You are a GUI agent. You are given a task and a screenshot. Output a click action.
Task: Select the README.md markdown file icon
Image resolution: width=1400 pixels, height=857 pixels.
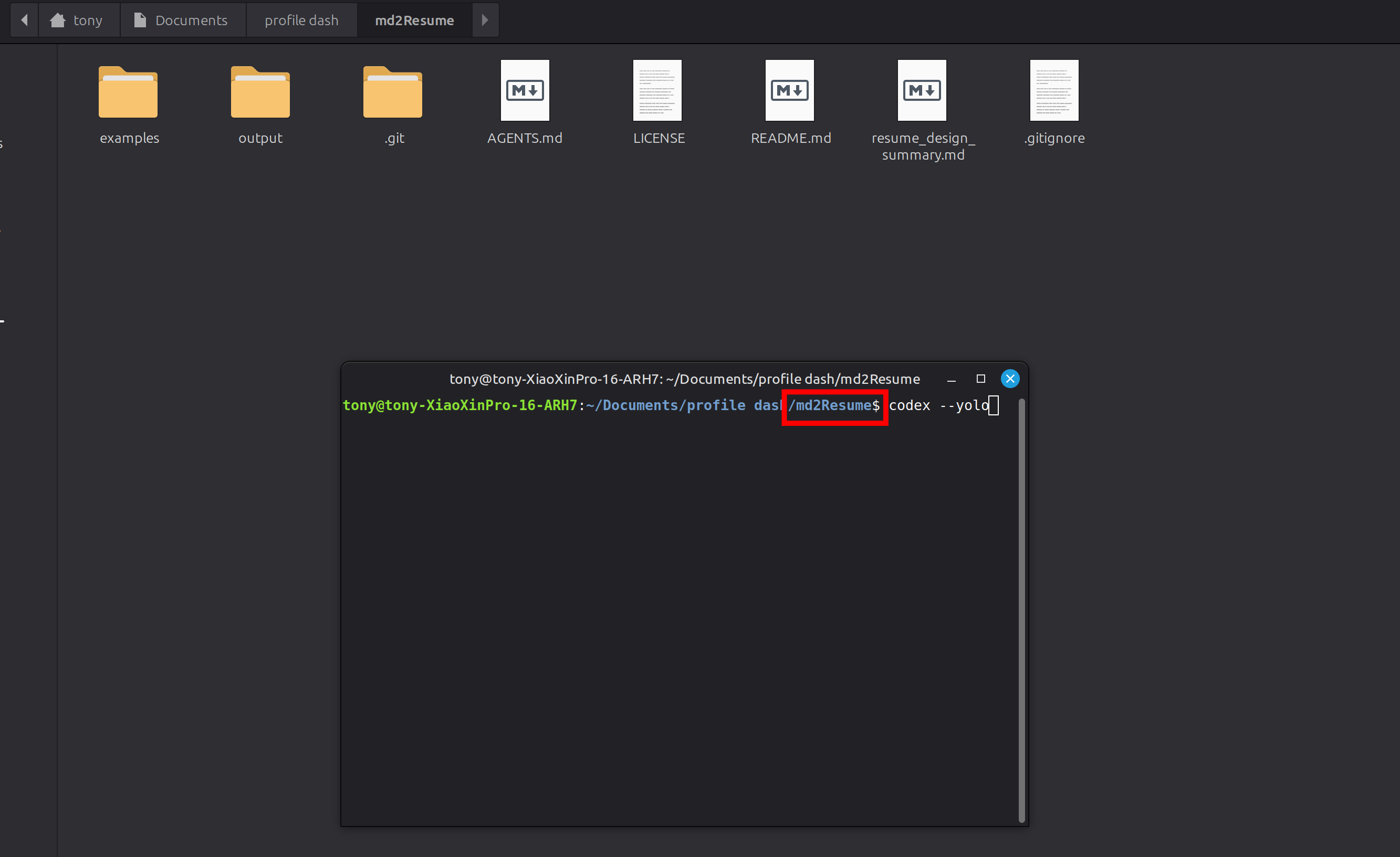(790, 90)
